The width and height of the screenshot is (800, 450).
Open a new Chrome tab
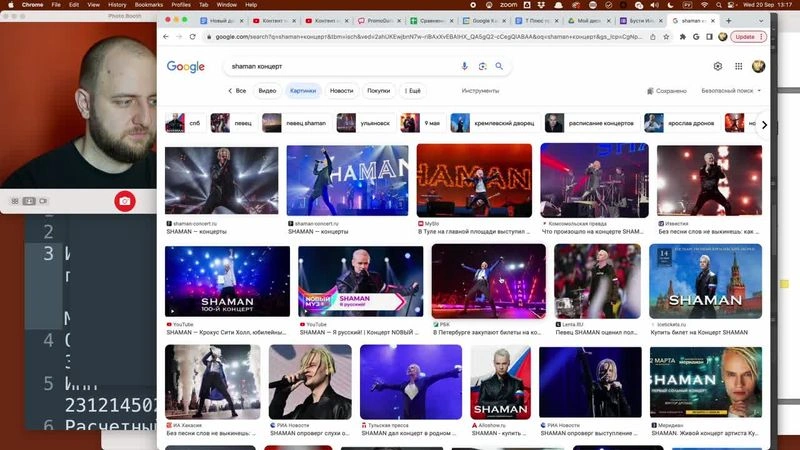pos(729,21)
